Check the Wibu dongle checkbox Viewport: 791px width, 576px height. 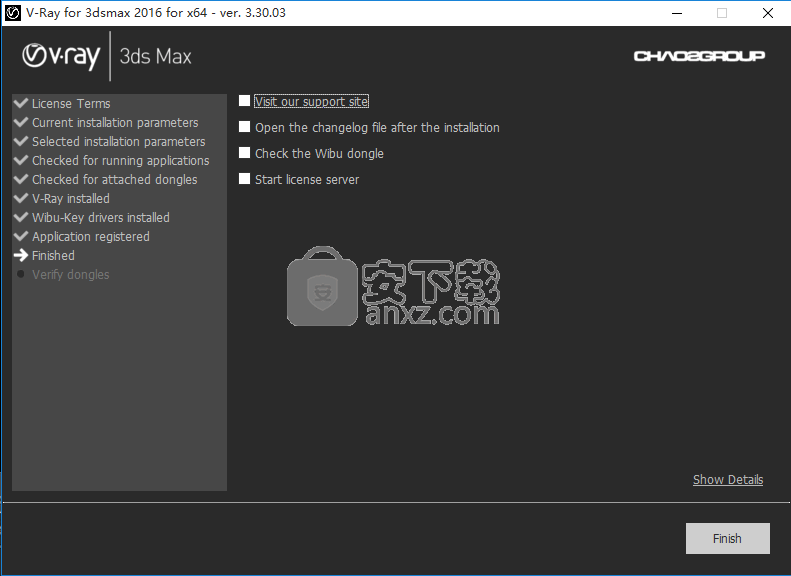coord(244,153)
